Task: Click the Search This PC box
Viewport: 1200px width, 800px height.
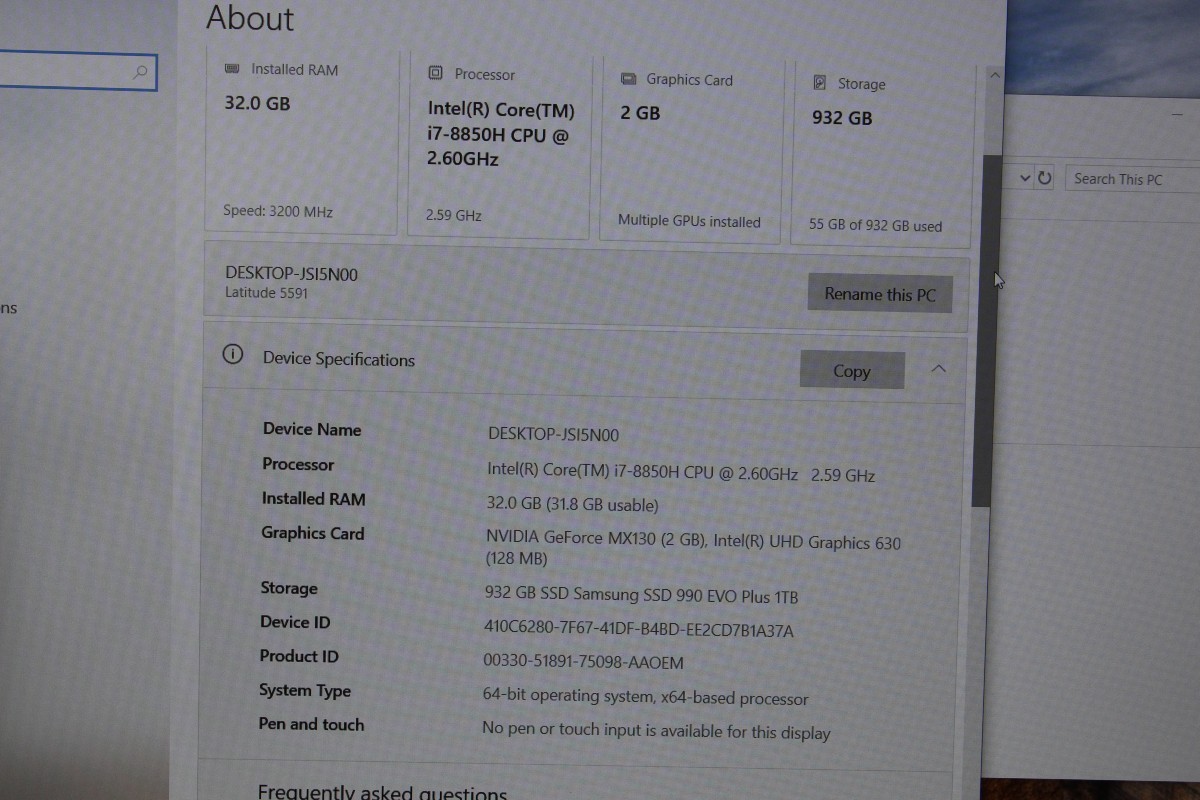Action: pyautogui.click(x=1132, y=179)
